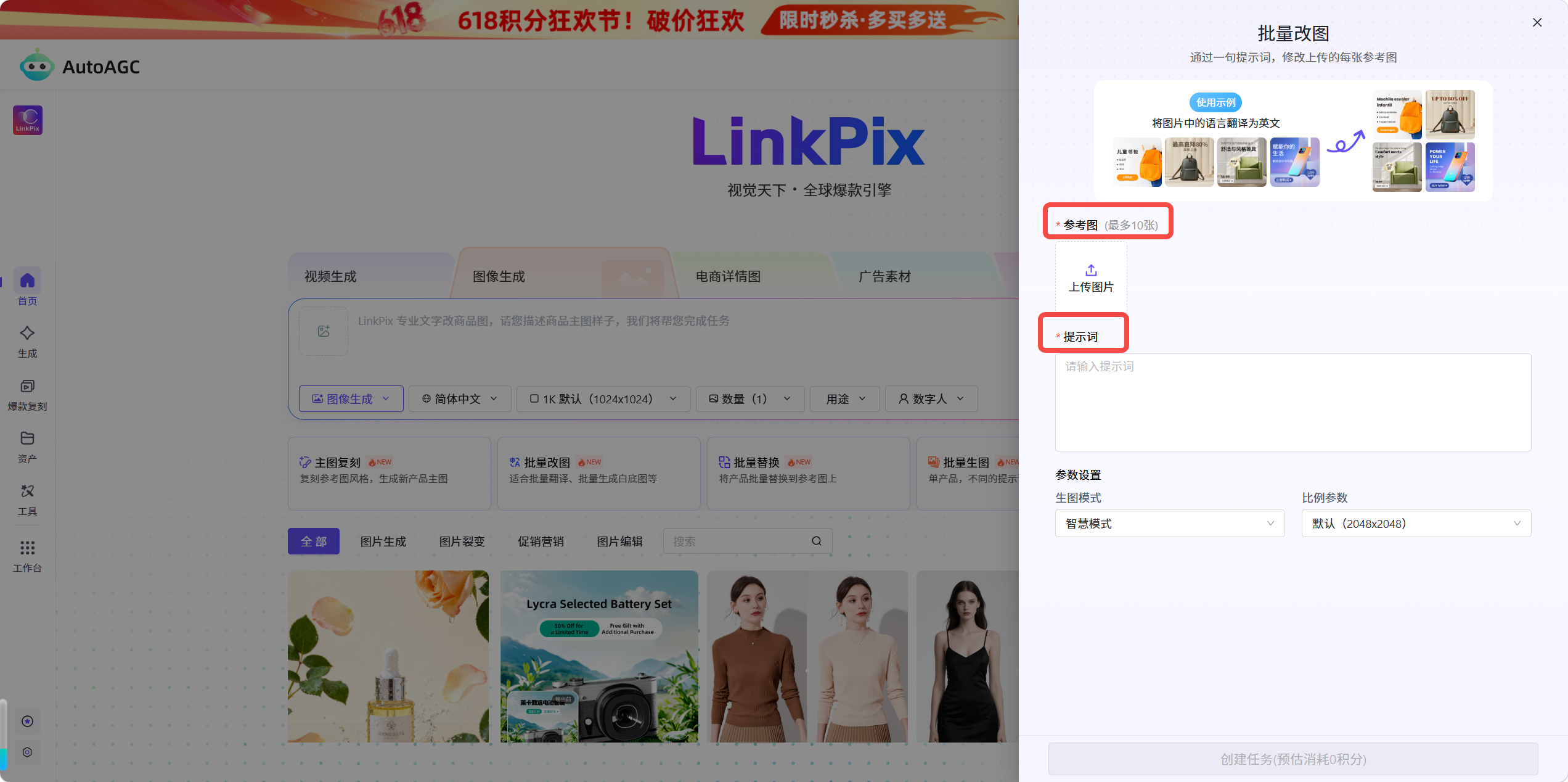Click the green armchair 舒适与风格兼具 example
Viewport: 1568px width, 782px height.
(1242, 162)
